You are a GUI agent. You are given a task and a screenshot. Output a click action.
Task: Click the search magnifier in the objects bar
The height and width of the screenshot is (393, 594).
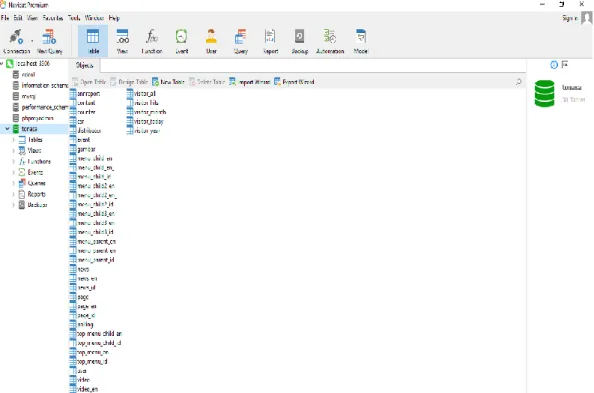pyautogui.click(x=519, y=81)
